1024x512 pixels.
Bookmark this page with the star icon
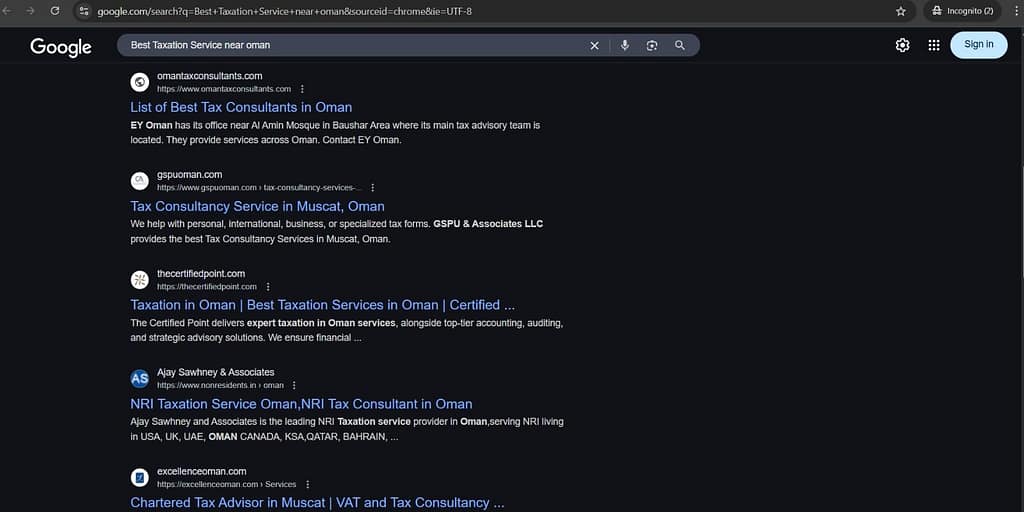pyautogui.click(x=901, y=11)
